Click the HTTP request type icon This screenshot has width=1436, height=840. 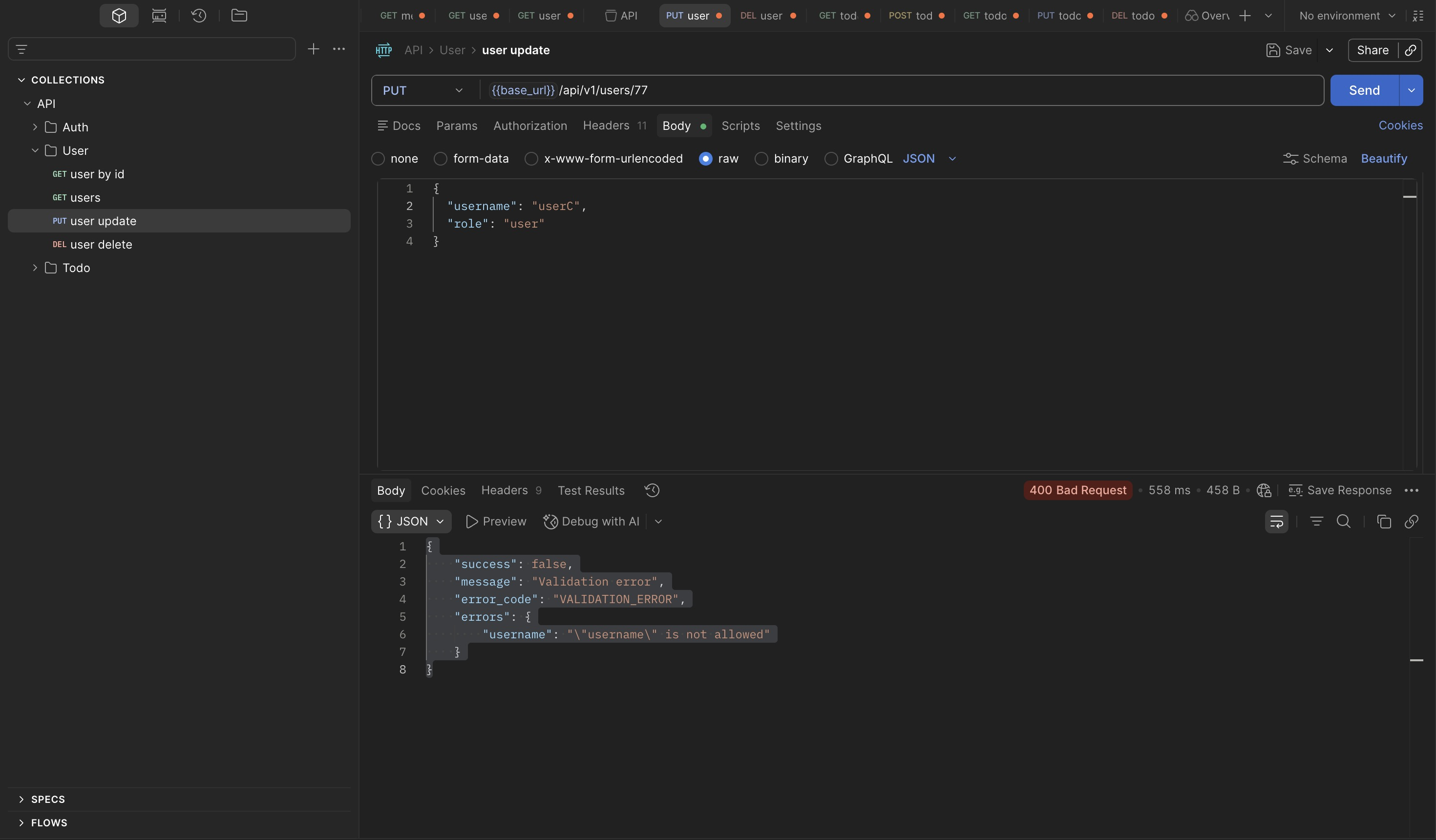(x=383, y=50)
